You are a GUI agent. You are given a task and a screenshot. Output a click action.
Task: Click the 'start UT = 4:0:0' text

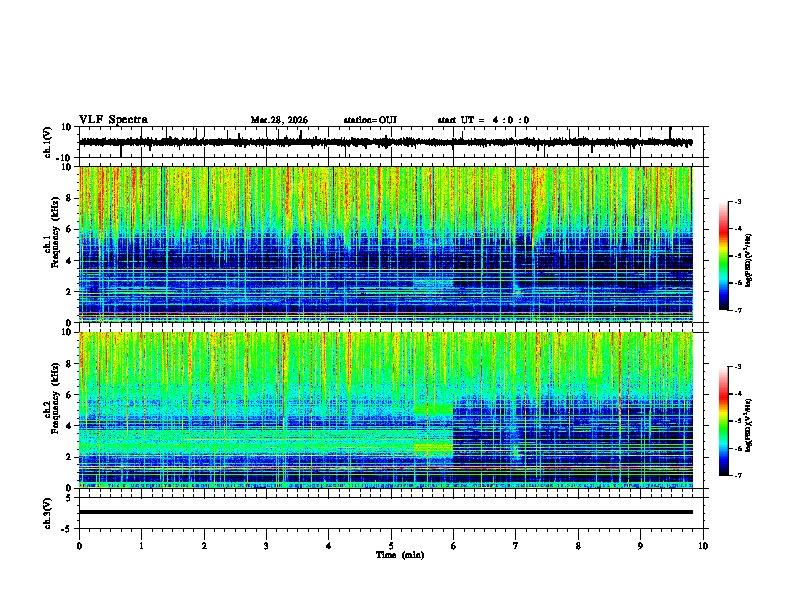pos(483,120)
